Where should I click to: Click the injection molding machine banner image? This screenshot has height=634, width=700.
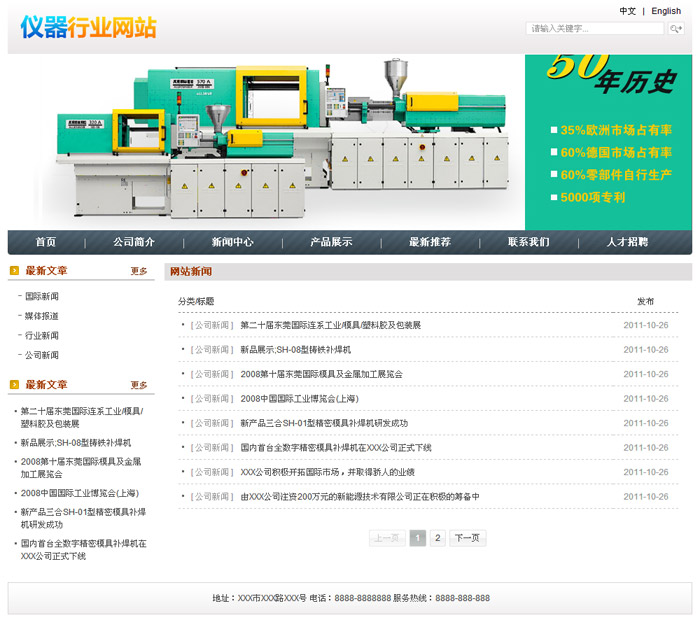tap(266, 141)
